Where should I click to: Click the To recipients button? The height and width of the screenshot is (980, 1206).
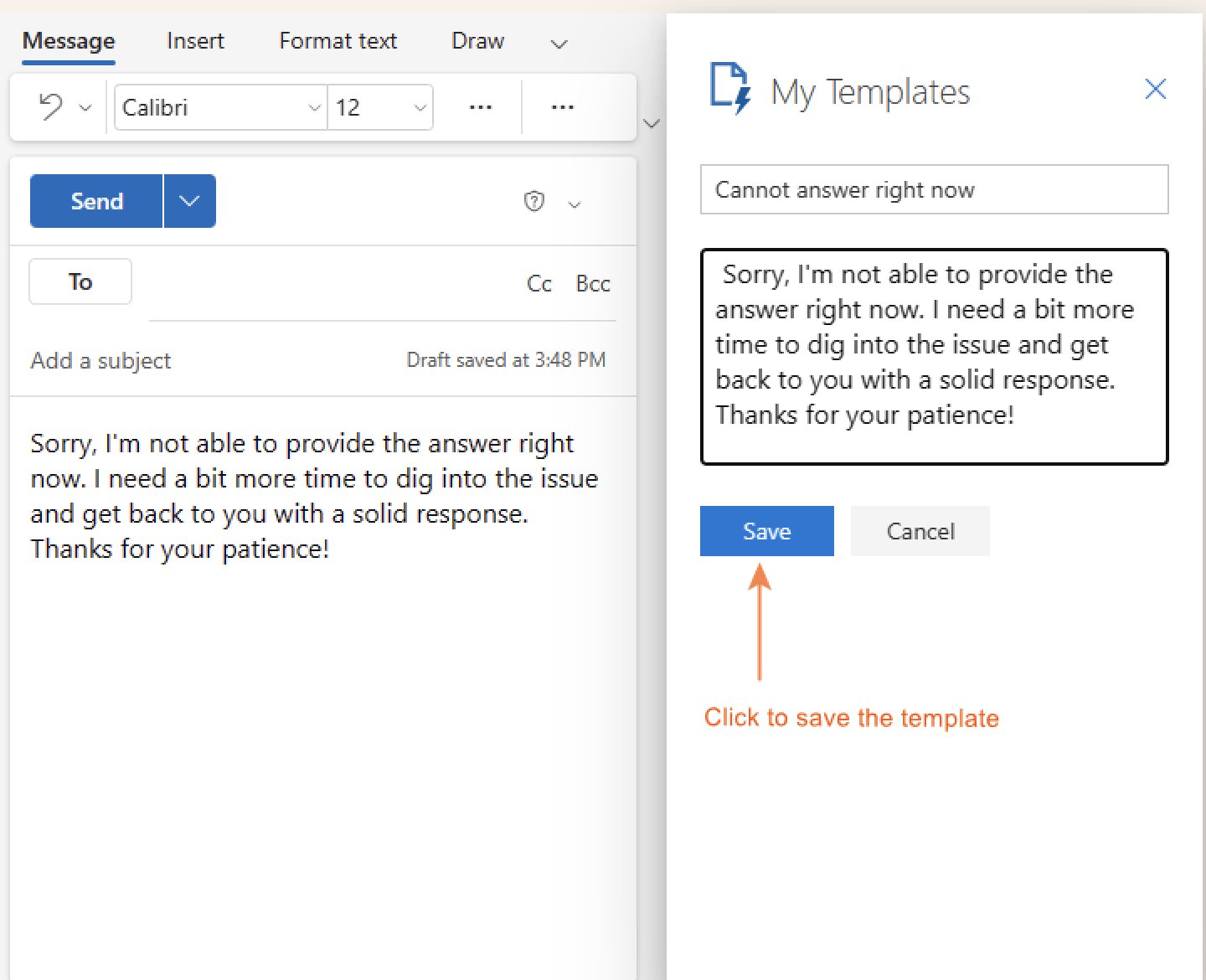80,281
